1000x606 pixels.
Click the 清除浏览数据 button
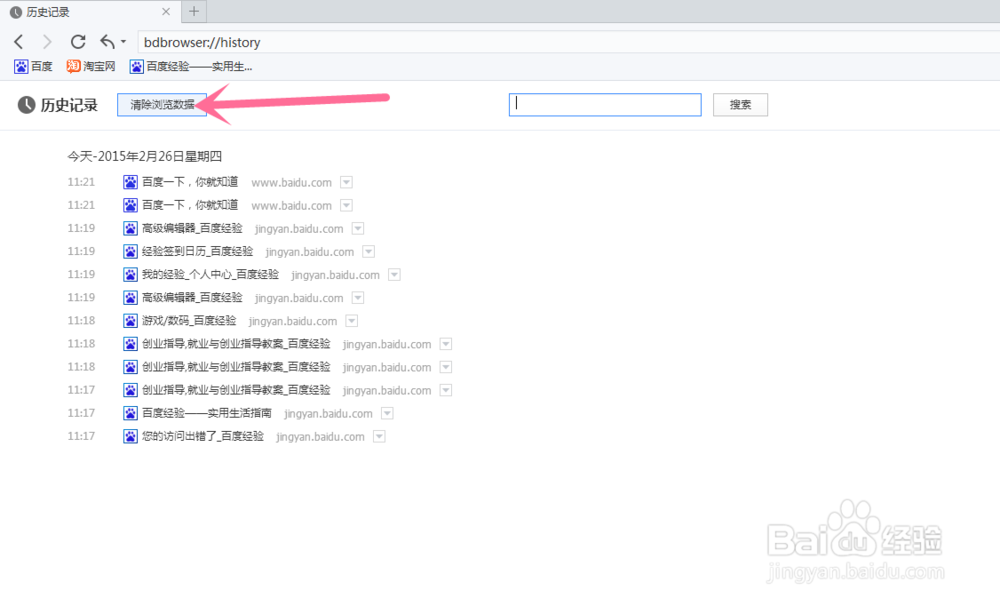162,105
